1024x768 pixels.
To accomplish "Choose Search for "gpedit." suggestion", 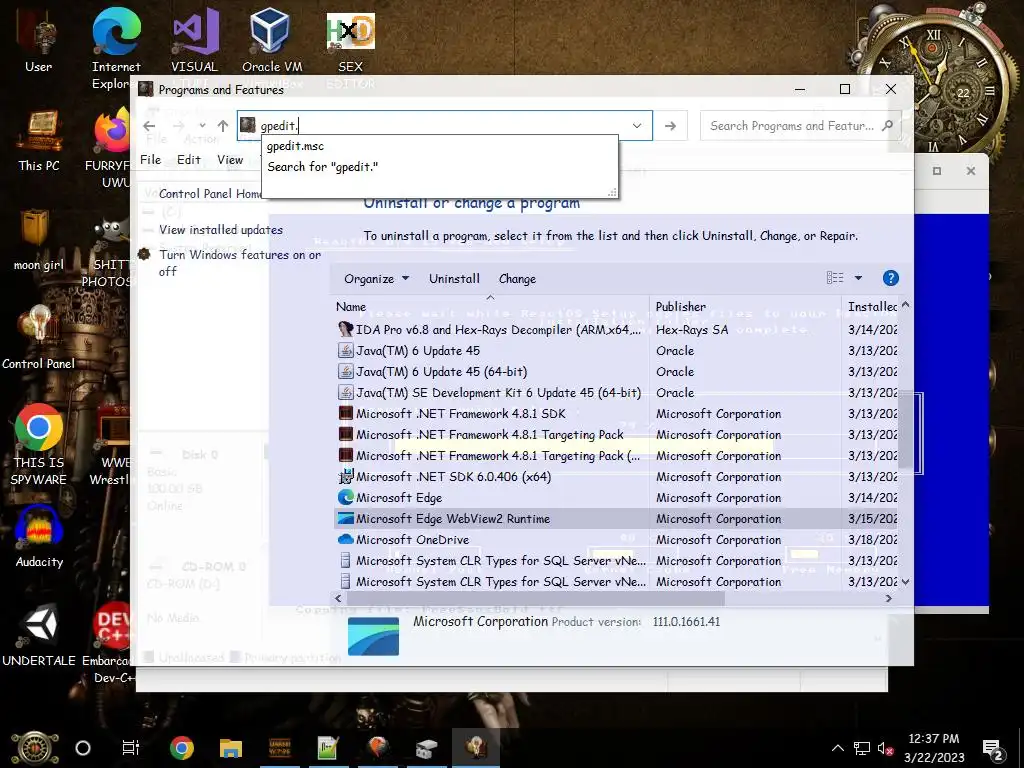I will (440, 167).
